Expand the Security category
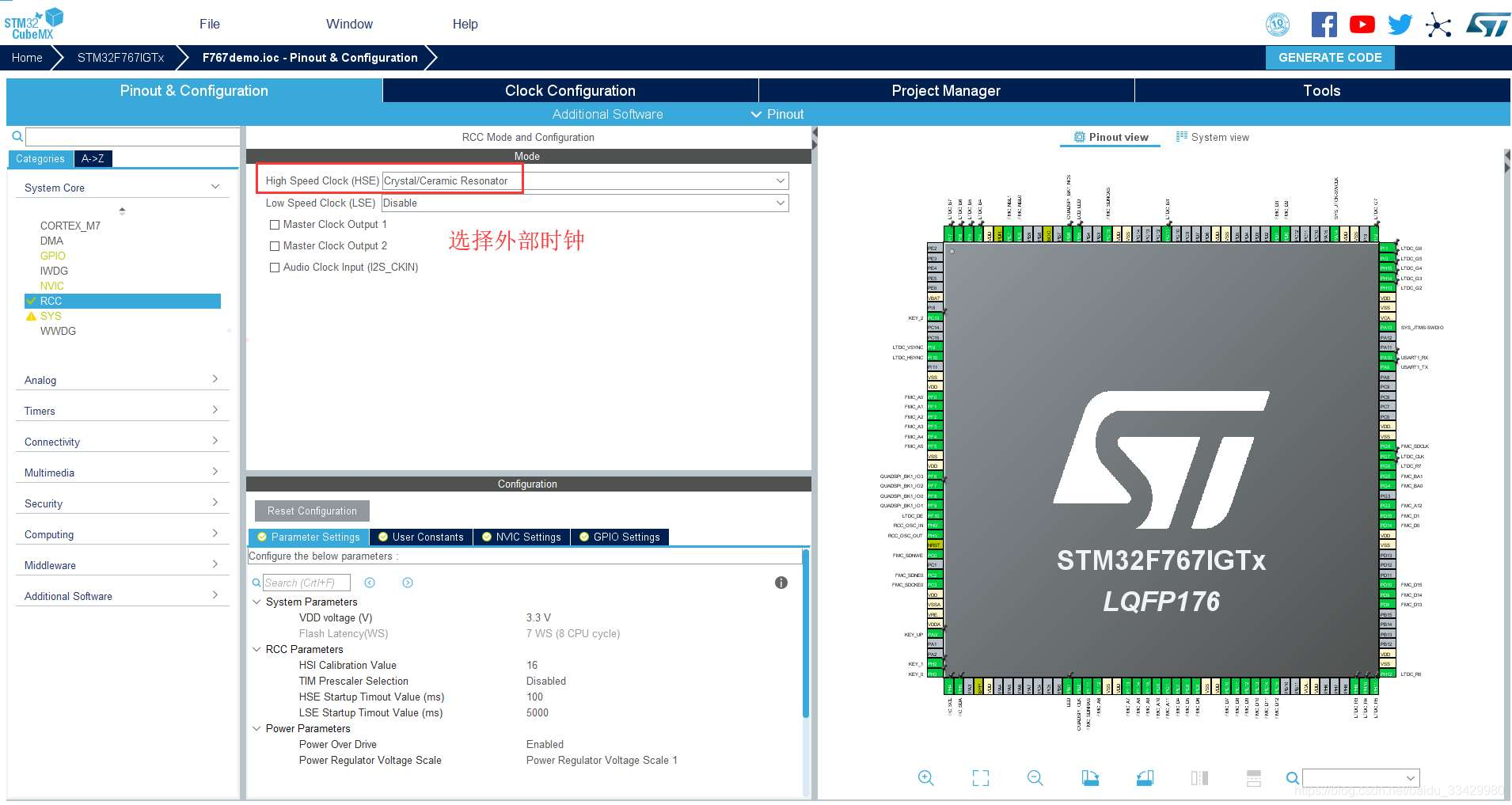 click(215, 503)
